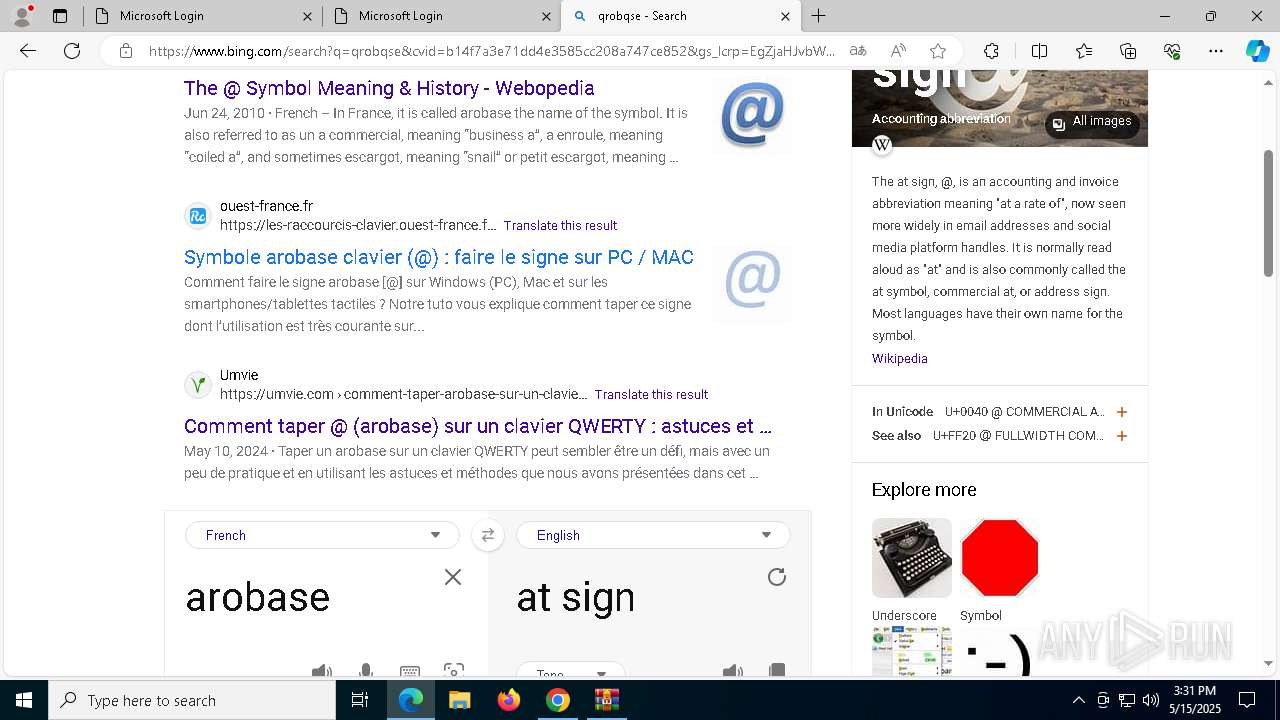Click the address bar URL
The height and width of the screenshot is (720, 1280).
(x=492, y=51)
